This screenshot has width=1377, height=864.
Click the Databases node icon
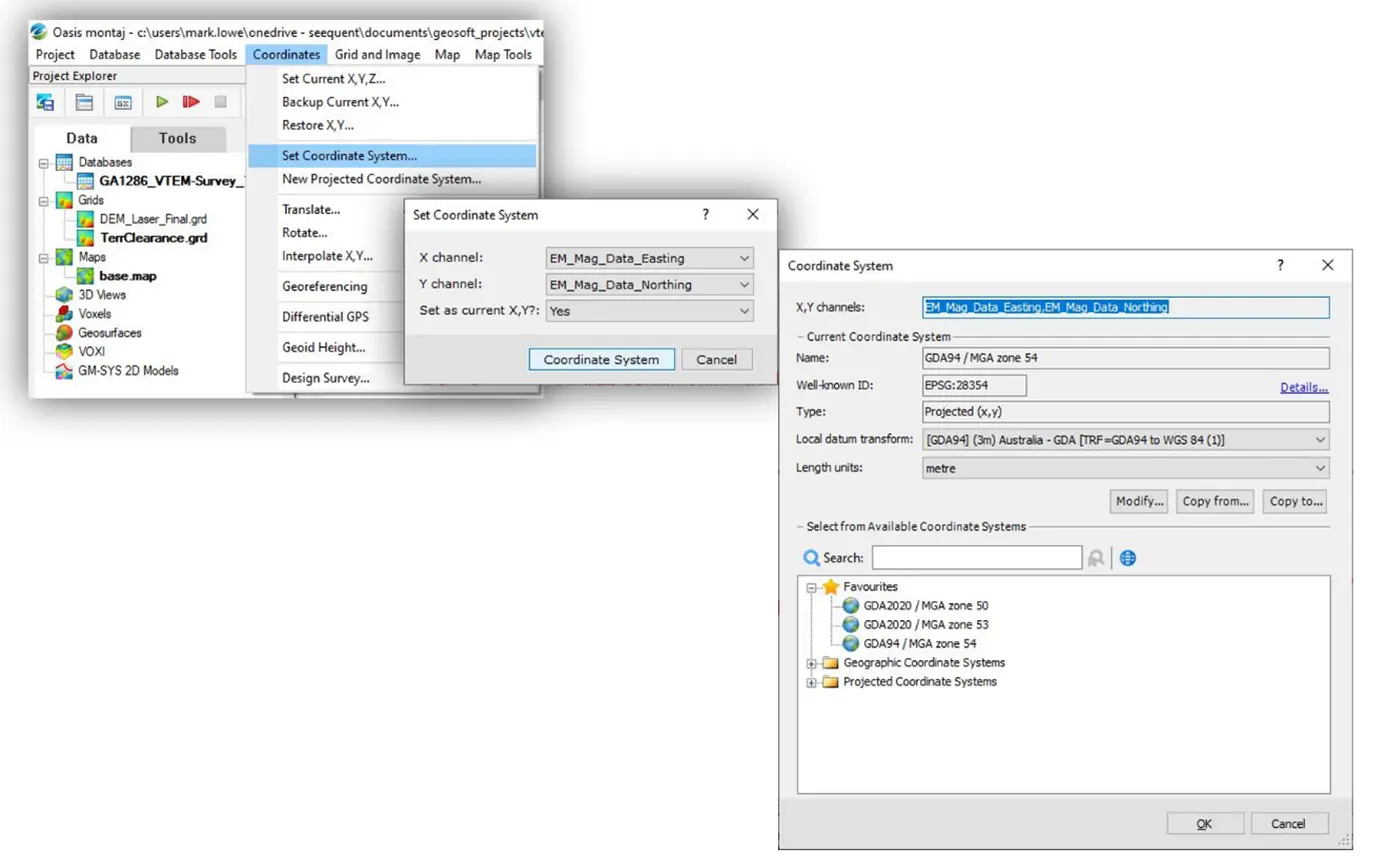click(x=64, y=162)
